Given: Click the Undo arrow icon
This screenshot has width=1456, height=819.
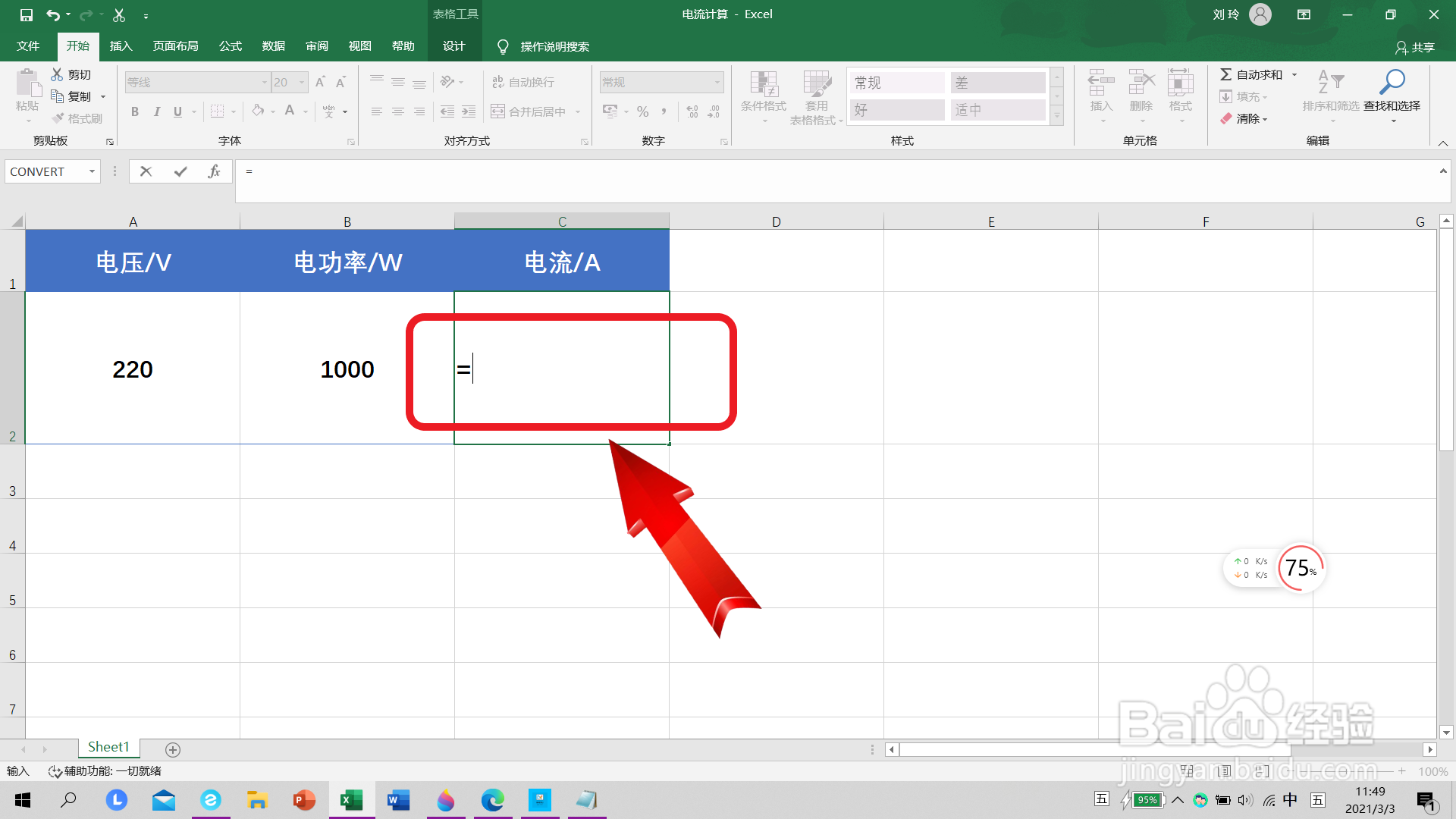Looking at the screenshot, I should [x=52, y=14].
